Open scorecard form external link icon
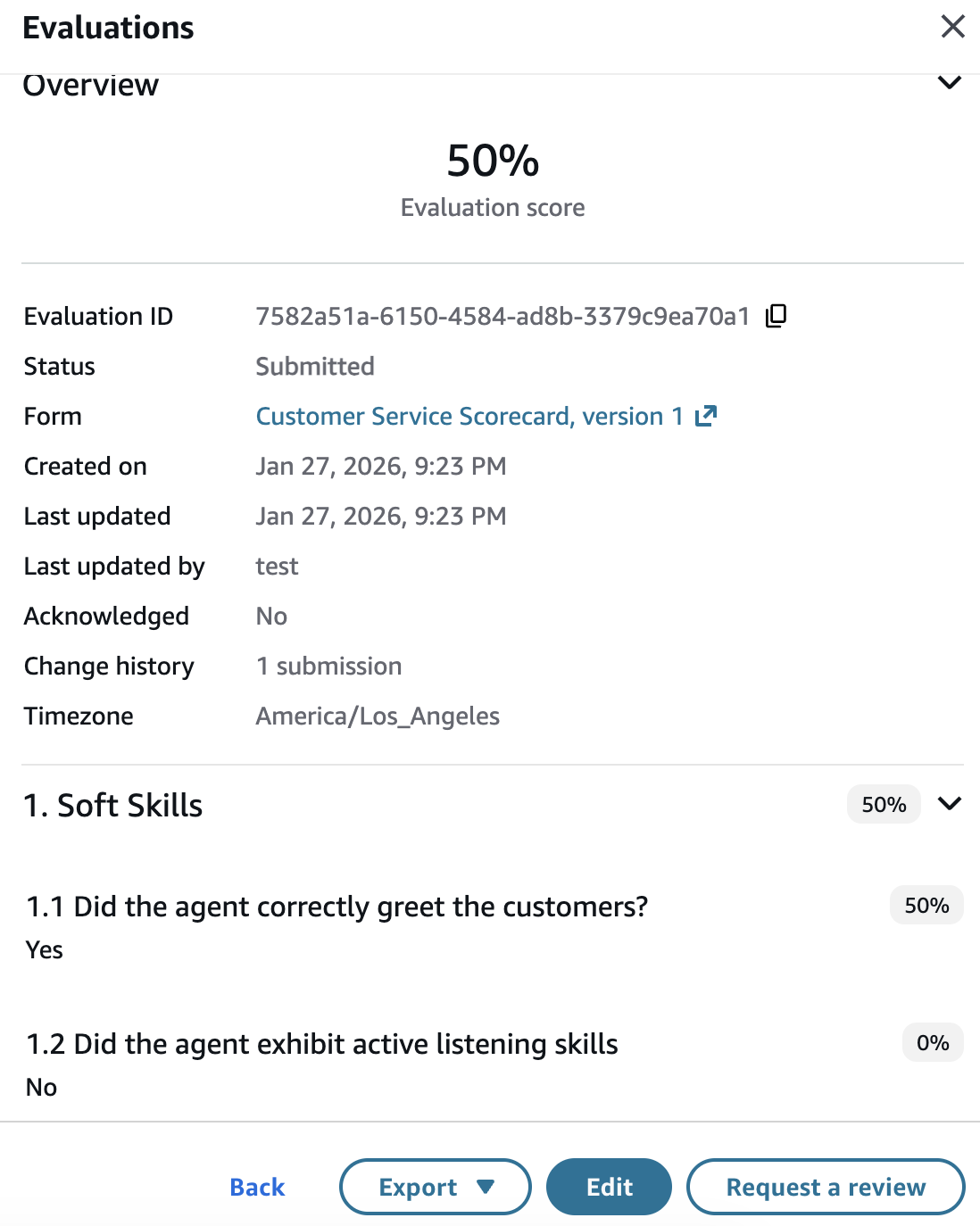This screenshot has width=980, height=1226. pos(706,416)
